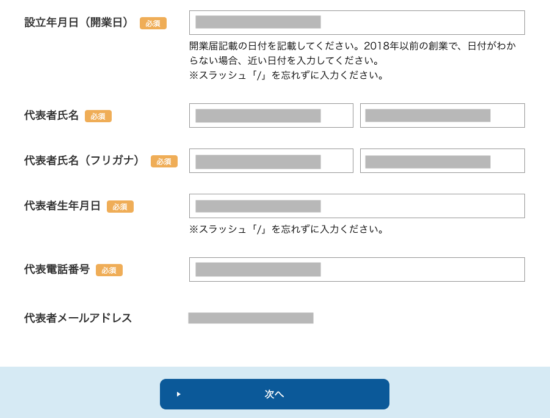550x418 pixels.
Task: Click the 必須 badge beside 設立年月日
Action: click(153, 23)
